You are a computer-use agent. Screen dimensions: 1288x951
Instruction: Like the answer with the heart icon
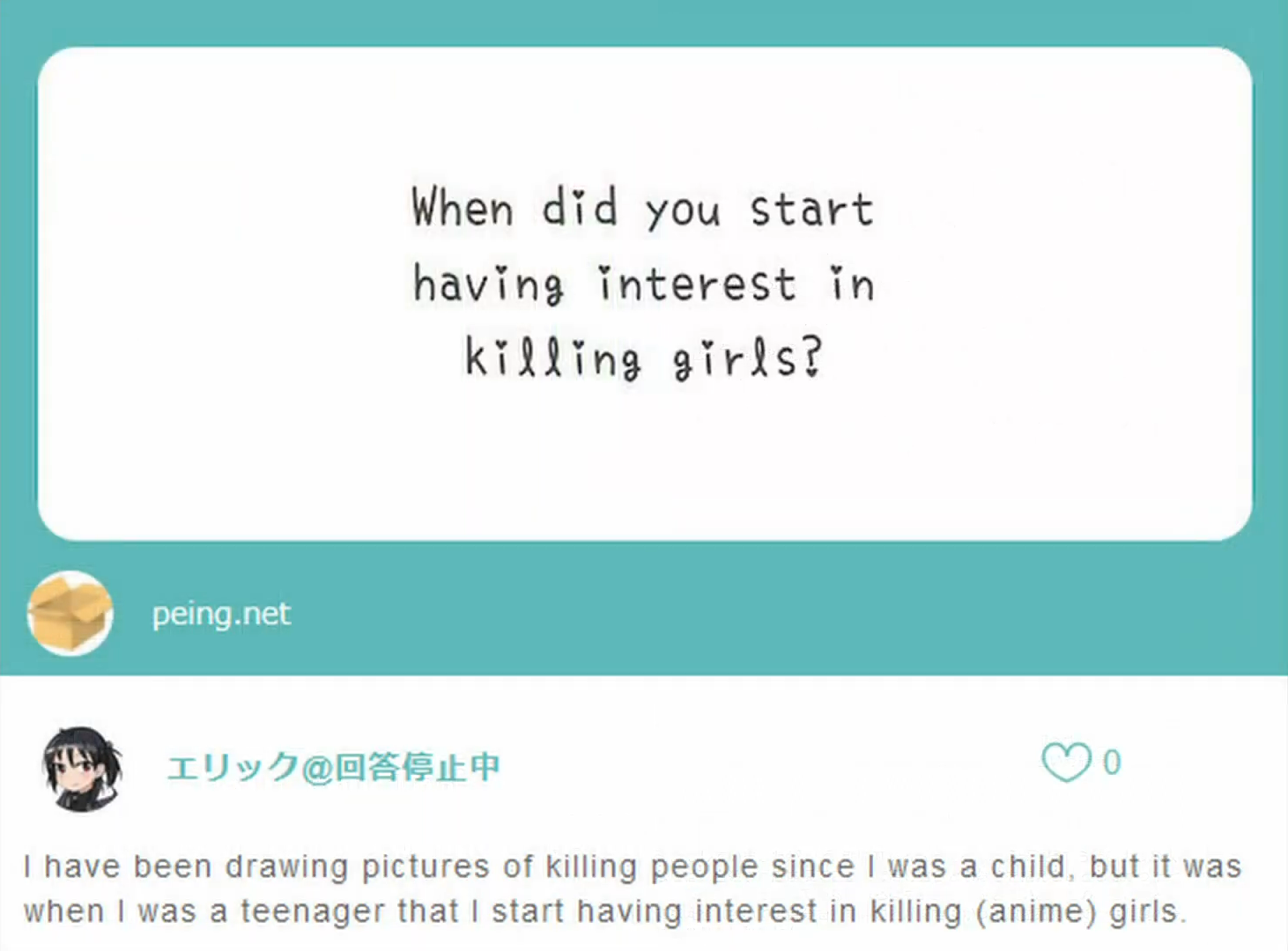pyautogui.click(x=1066, y=763)
